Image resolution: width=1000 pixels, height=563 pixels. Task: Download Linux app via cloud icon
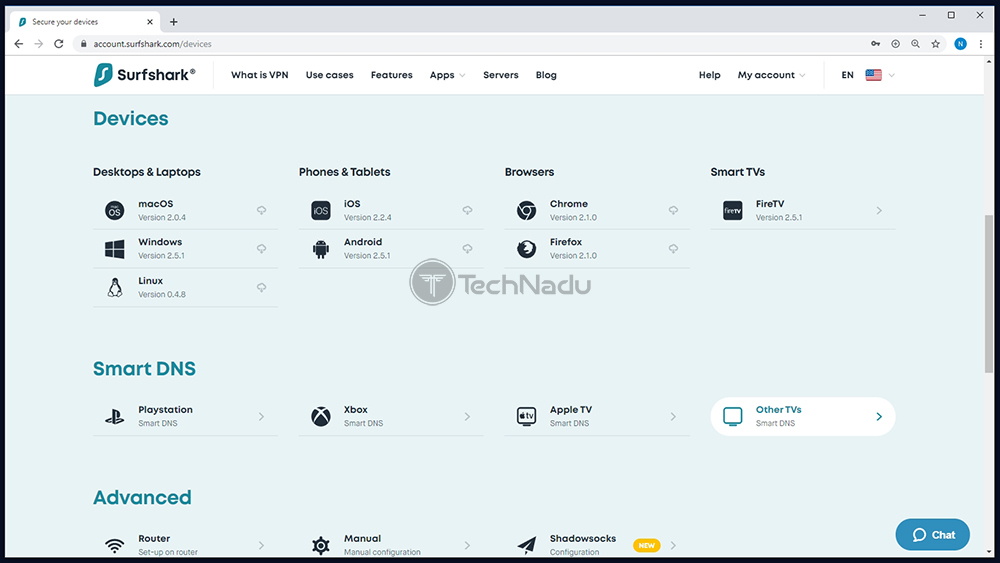click(x=261, y=288)
